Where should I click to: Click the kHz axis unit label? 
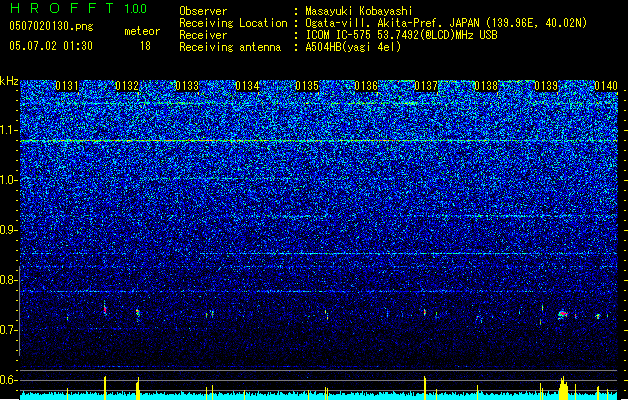coord(9,81)
